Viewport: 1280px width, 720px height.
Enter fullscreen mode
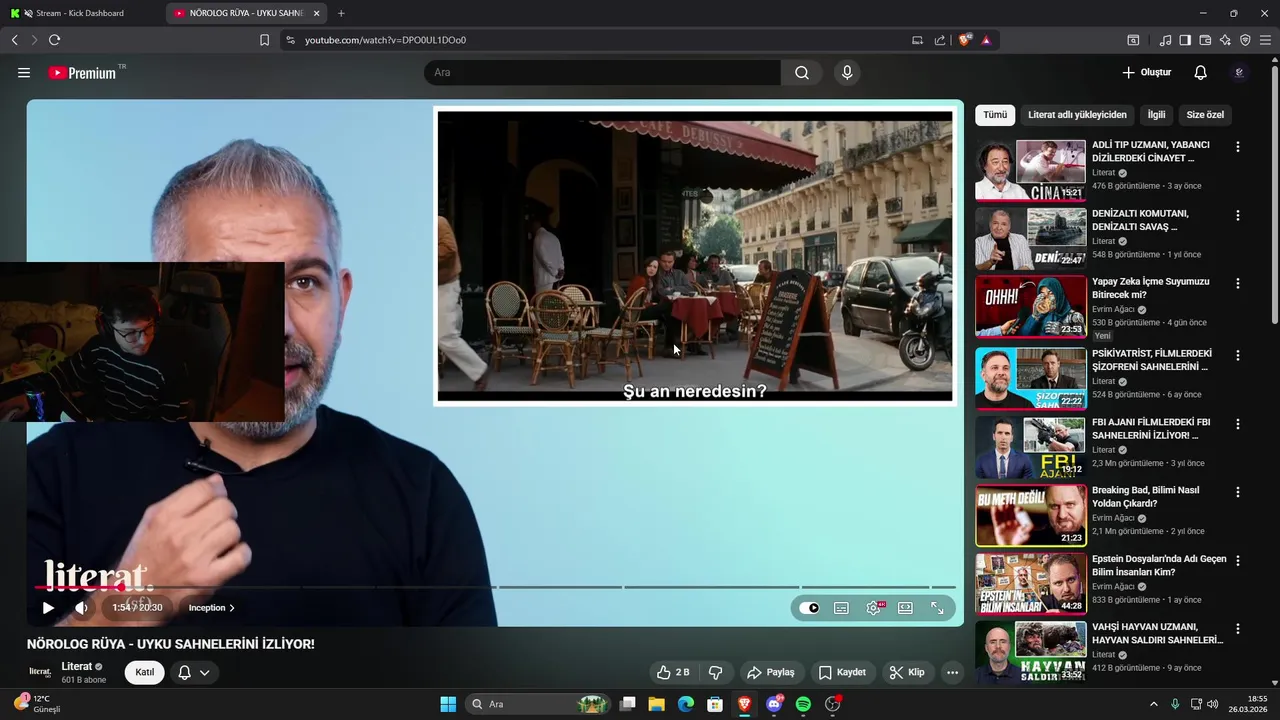[937, 607]
